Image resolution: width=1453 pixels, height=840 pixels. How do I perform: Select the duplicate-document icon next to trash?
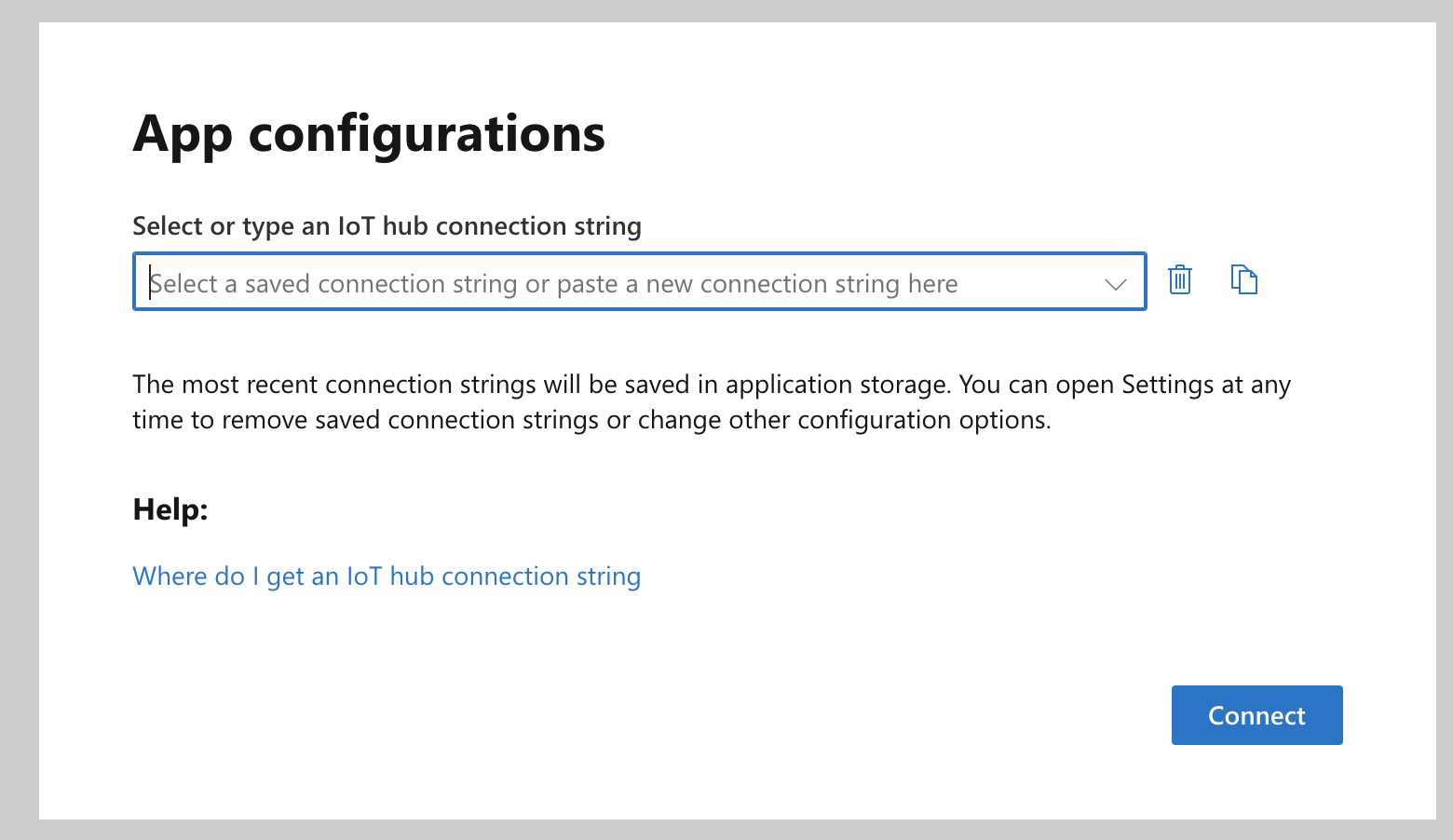(x=1244, y=279)
